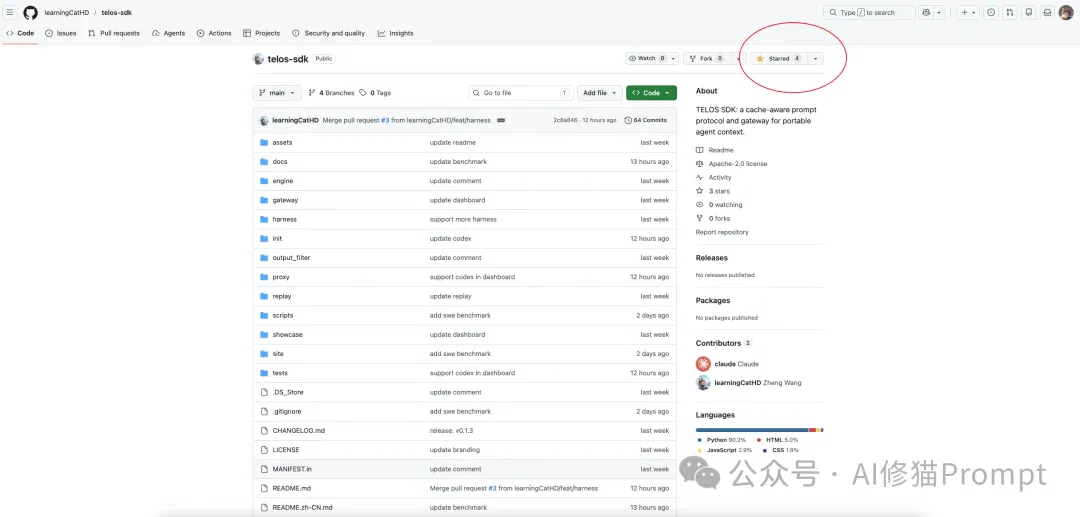Screen dimensions: 1080x517
Task: Open the CHANGELOG.md file
Action: pyautogui.click(x=298, y=430)
